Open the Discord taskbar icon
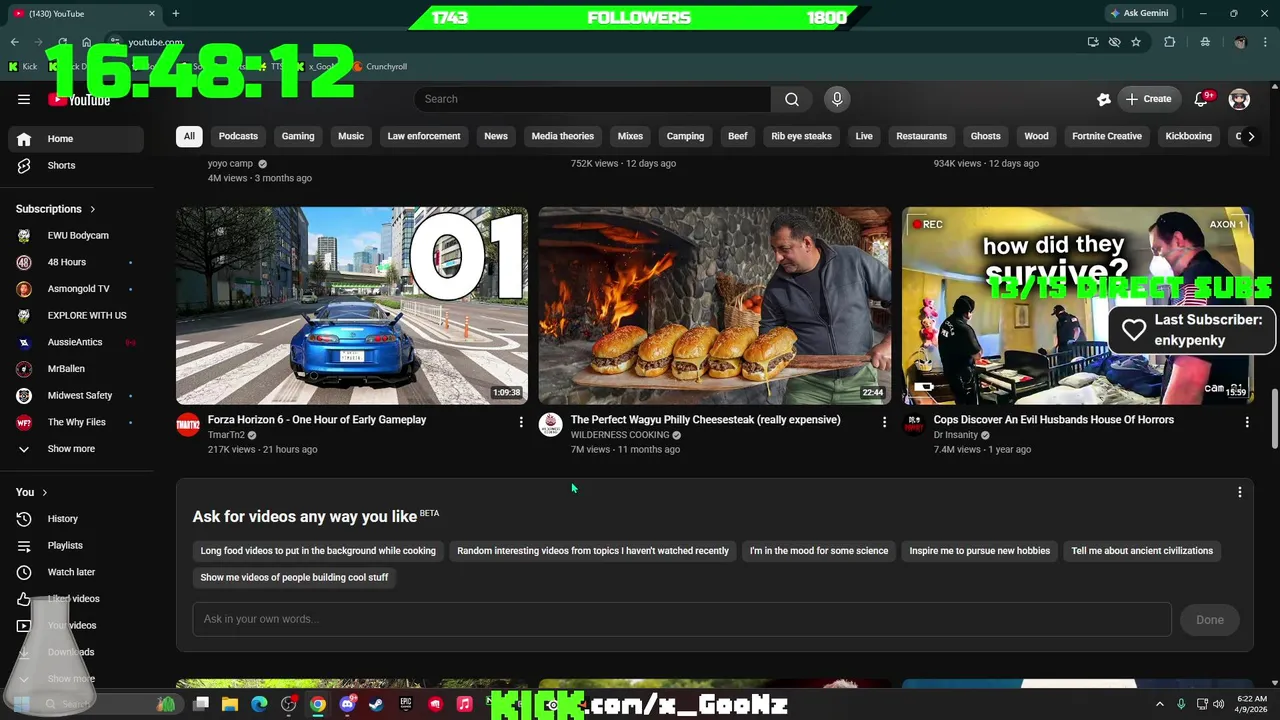The width and height of the screenshot is (1280, 720). 347,704
